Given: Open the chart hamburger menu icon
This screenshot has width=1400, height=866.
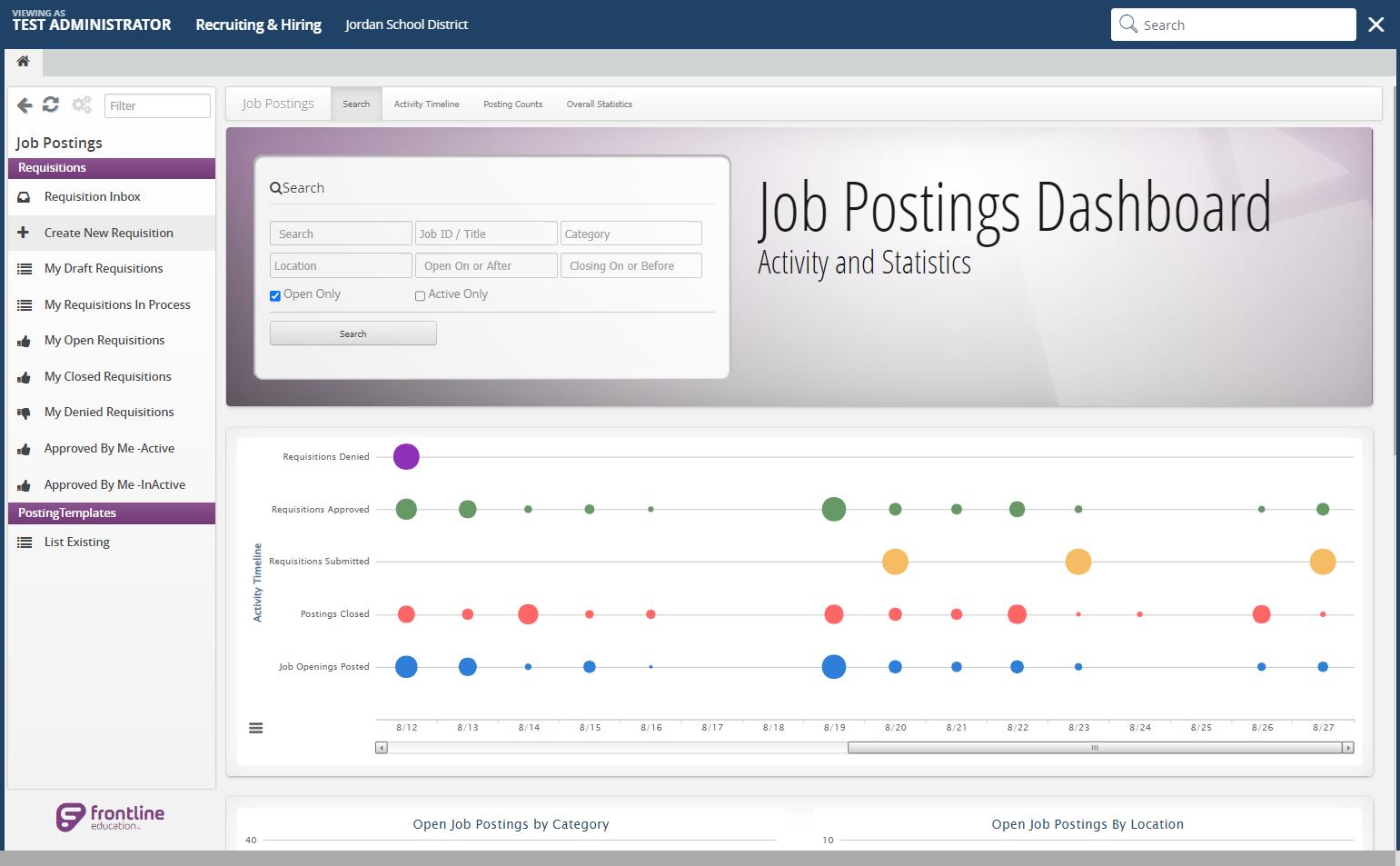Looking at the screenshot, I should click(x=256, y=728).
